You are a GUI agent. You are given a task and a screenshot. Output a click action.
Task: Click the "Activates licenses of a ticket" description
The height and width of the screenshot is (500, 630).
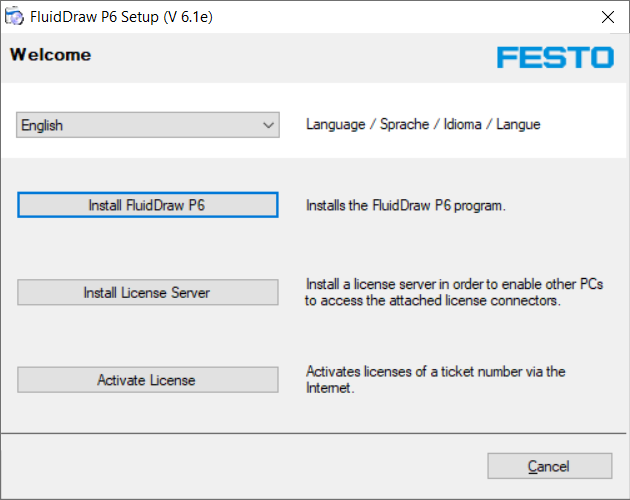tap(435, 379)
